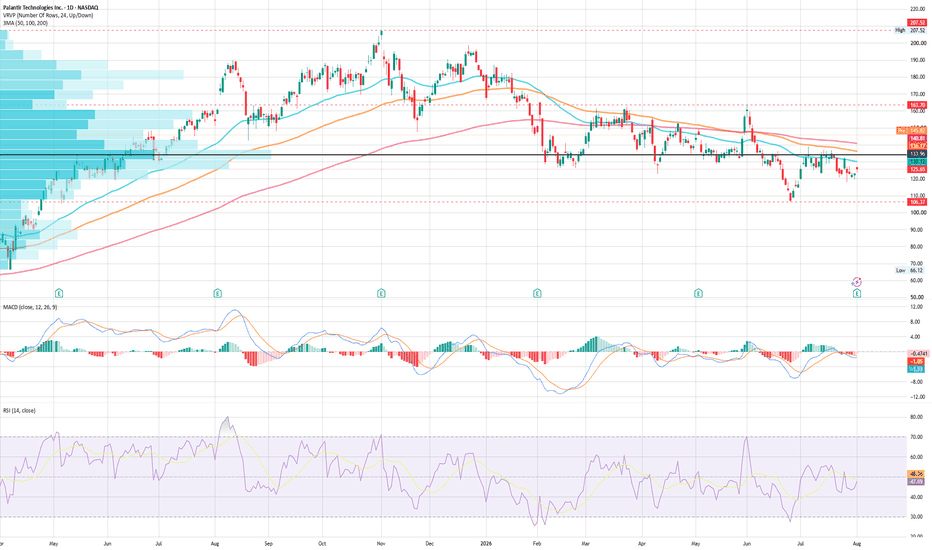Click the Pre 145.82 pre-market price label
932x550 pixels.
click(911, 130)
